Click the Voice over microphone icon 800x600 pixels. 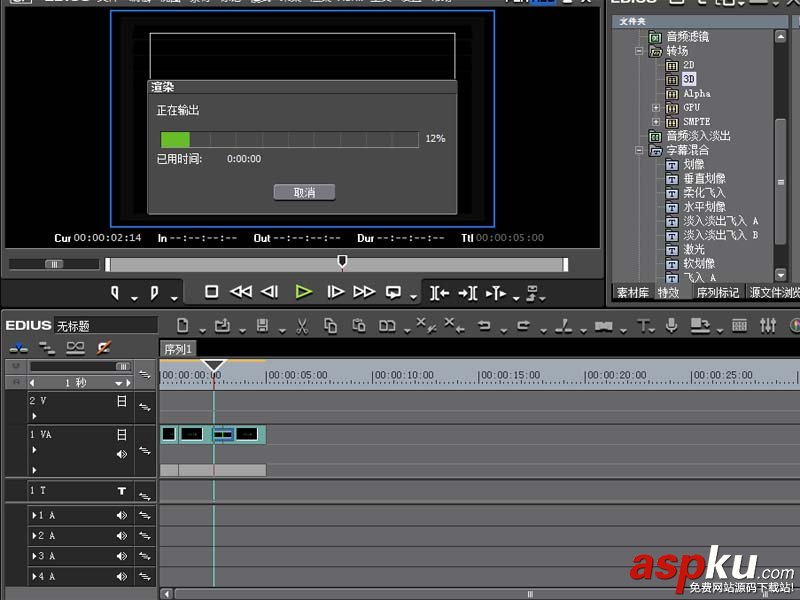coord(671,326)
